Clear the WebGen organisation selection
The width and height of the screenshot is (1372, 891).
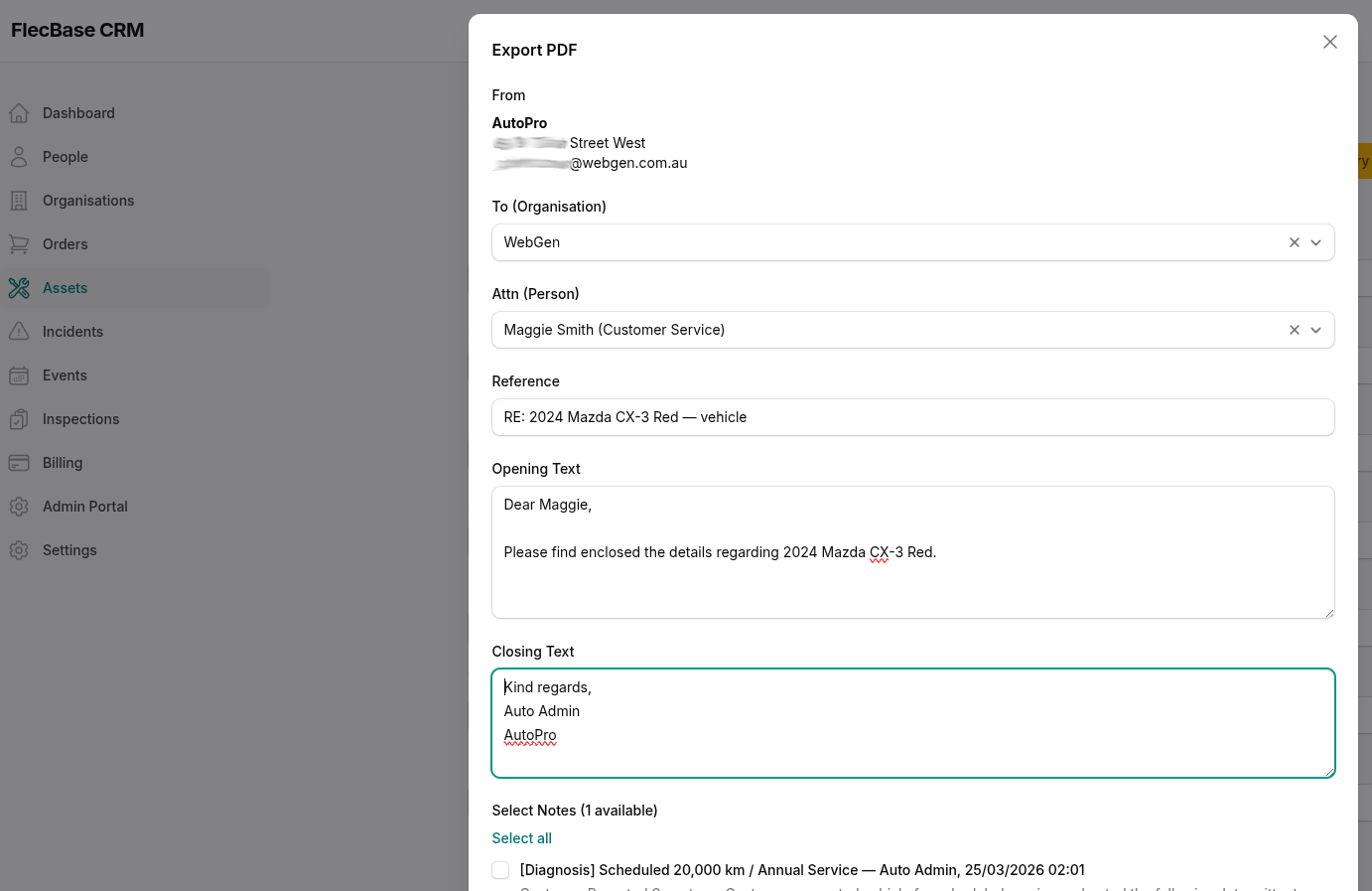(1294, 242)
